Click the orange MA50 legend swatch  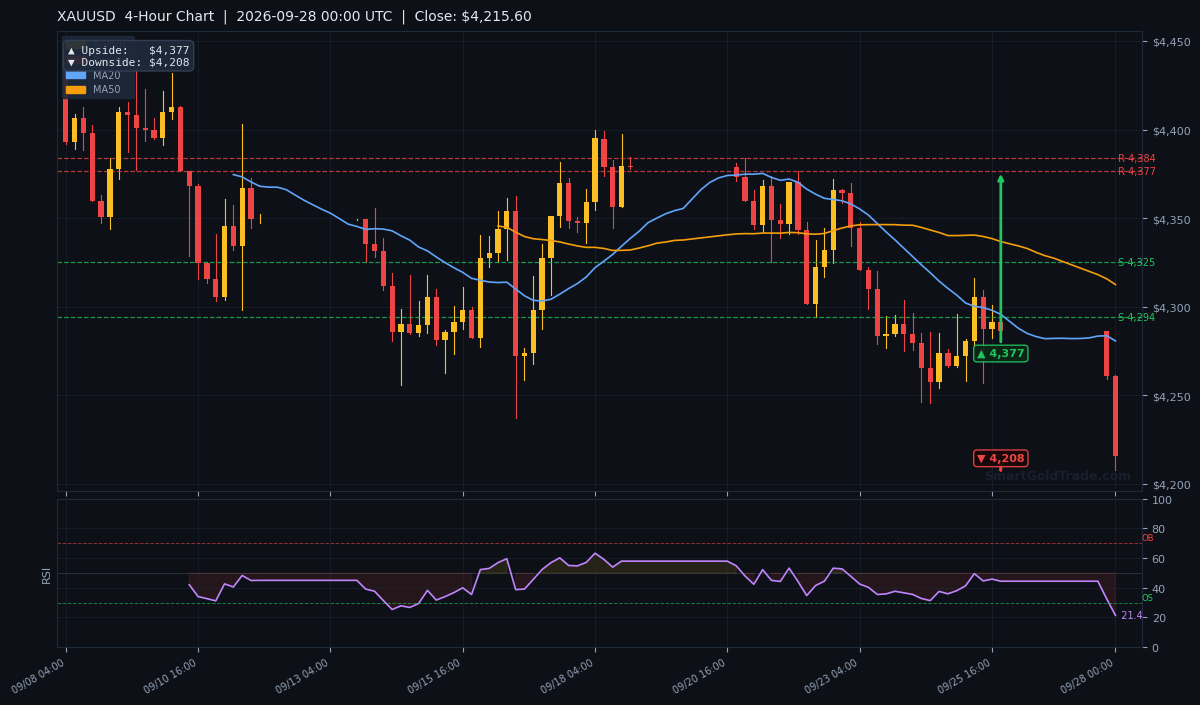tap(76, 90)
